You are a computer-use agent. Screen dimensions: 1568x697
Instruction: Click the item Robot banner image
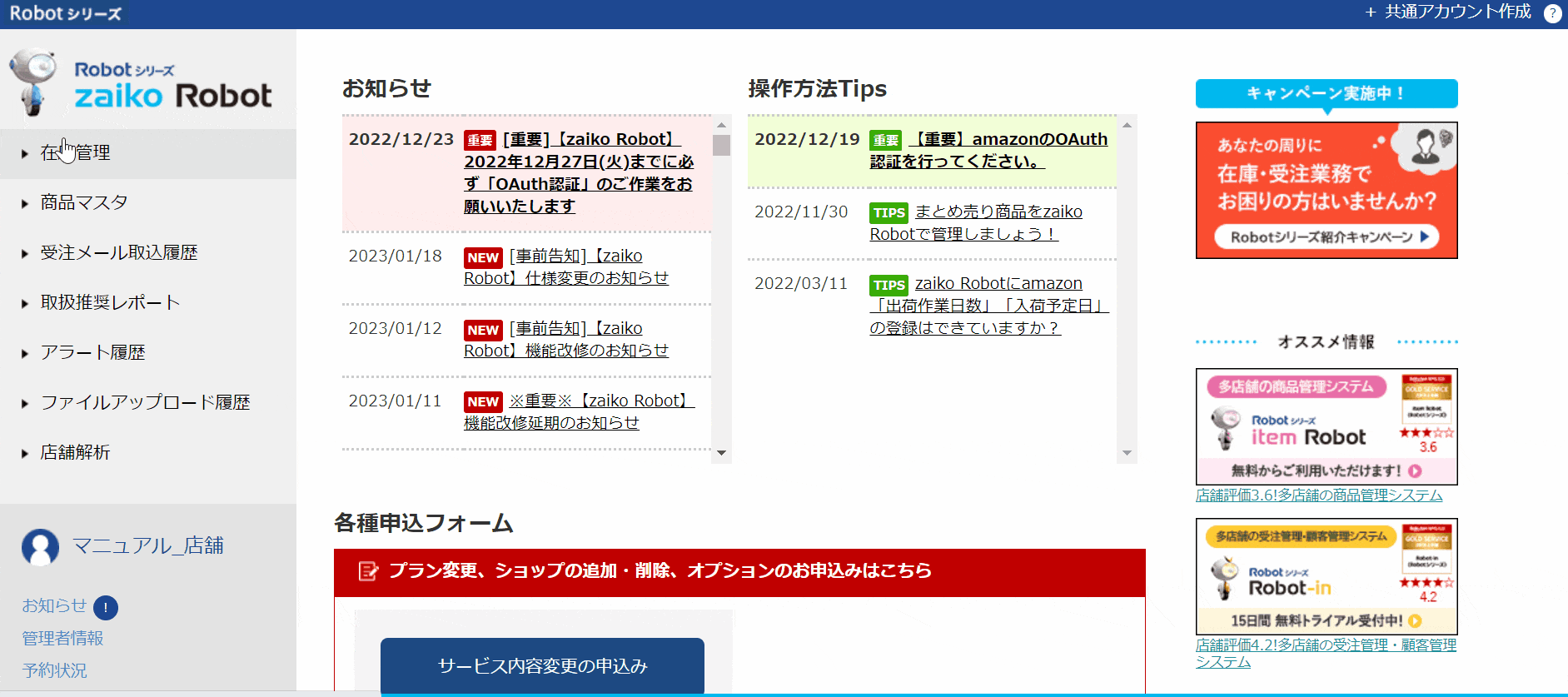click(1327, 427)
